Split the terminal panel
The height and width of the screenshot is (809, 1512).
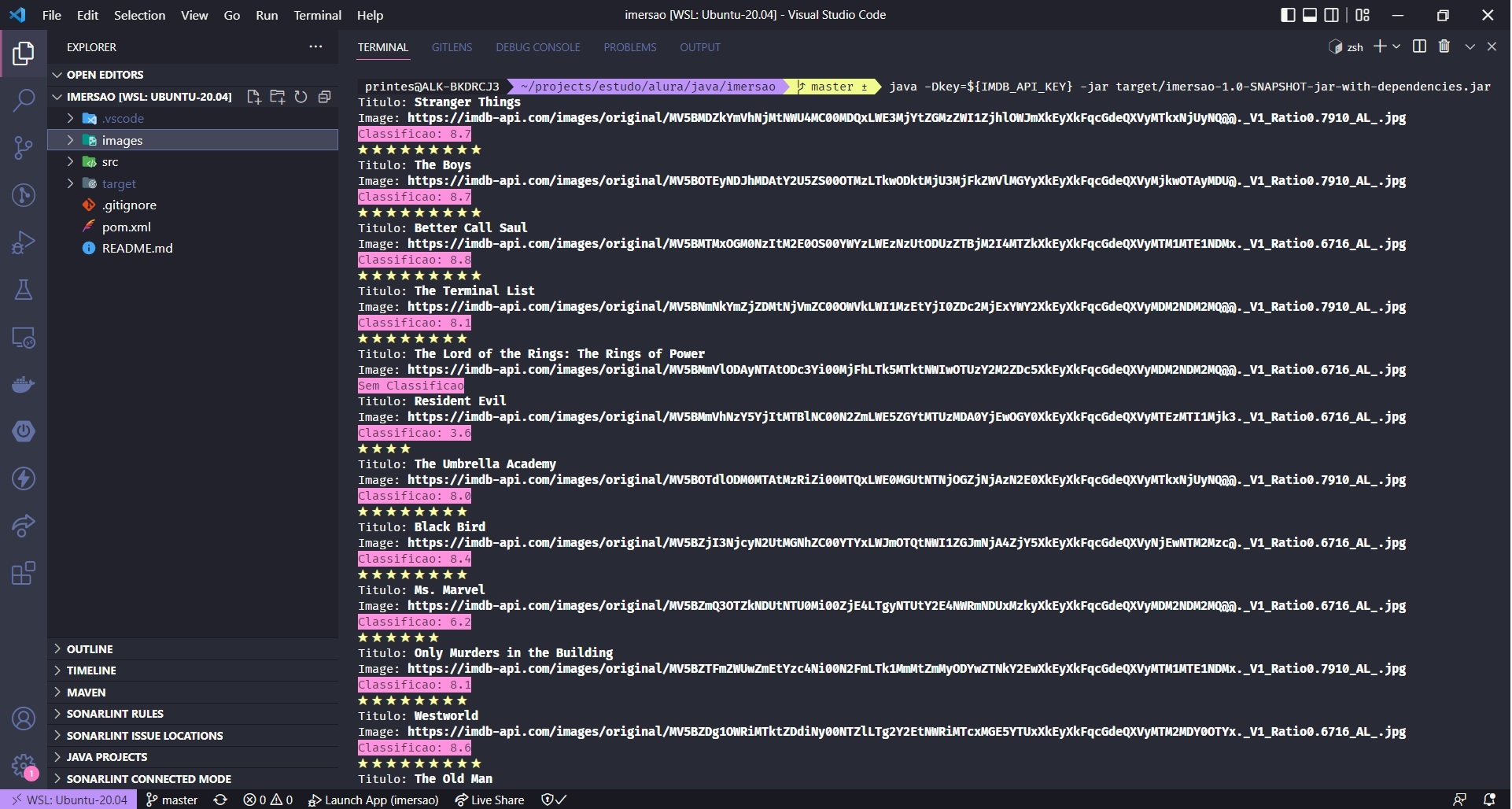[x=1419, y=46]
